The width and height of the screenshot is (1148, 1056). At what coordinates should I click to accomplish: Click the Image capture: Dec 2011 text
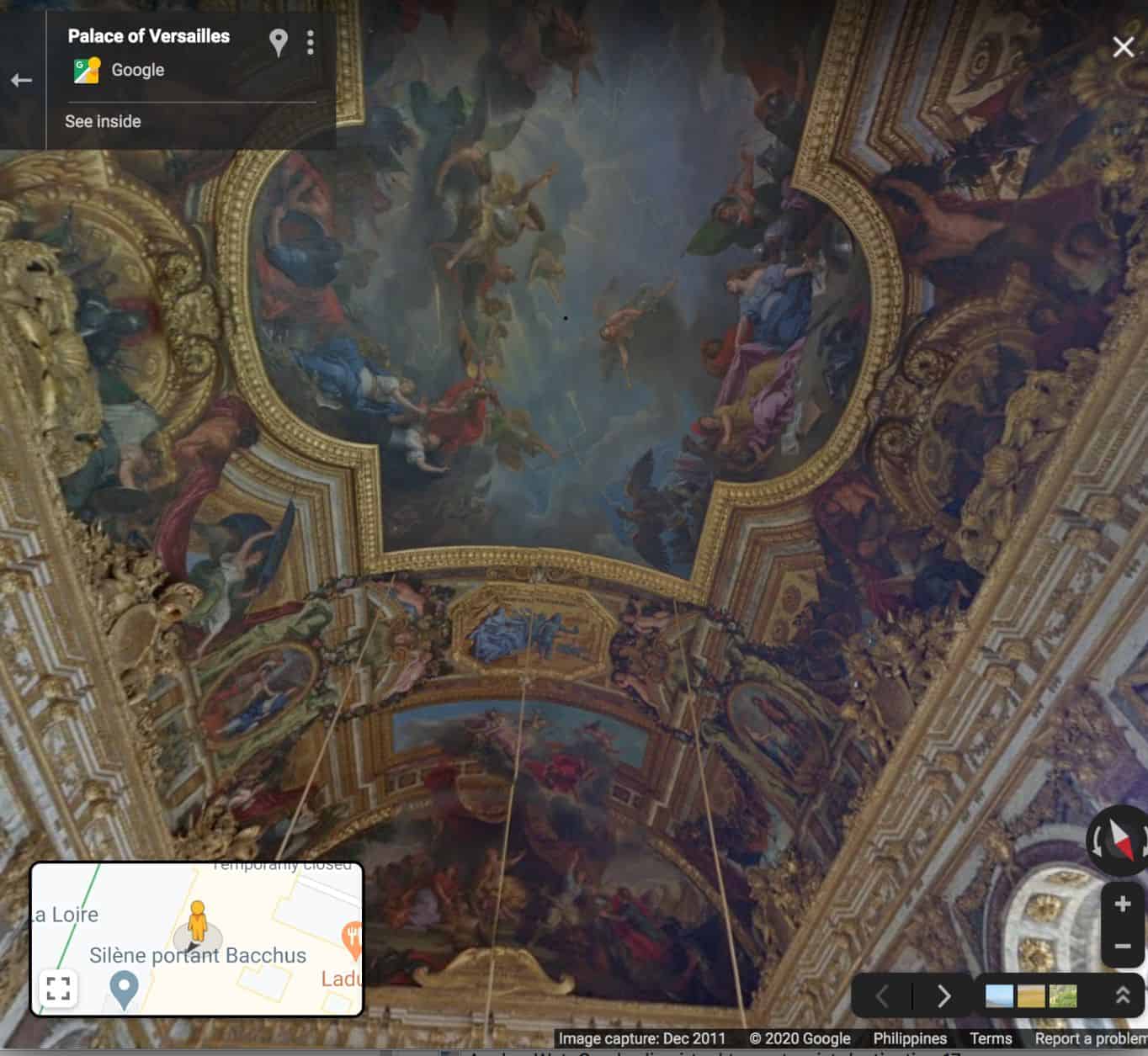point(641,1038)
